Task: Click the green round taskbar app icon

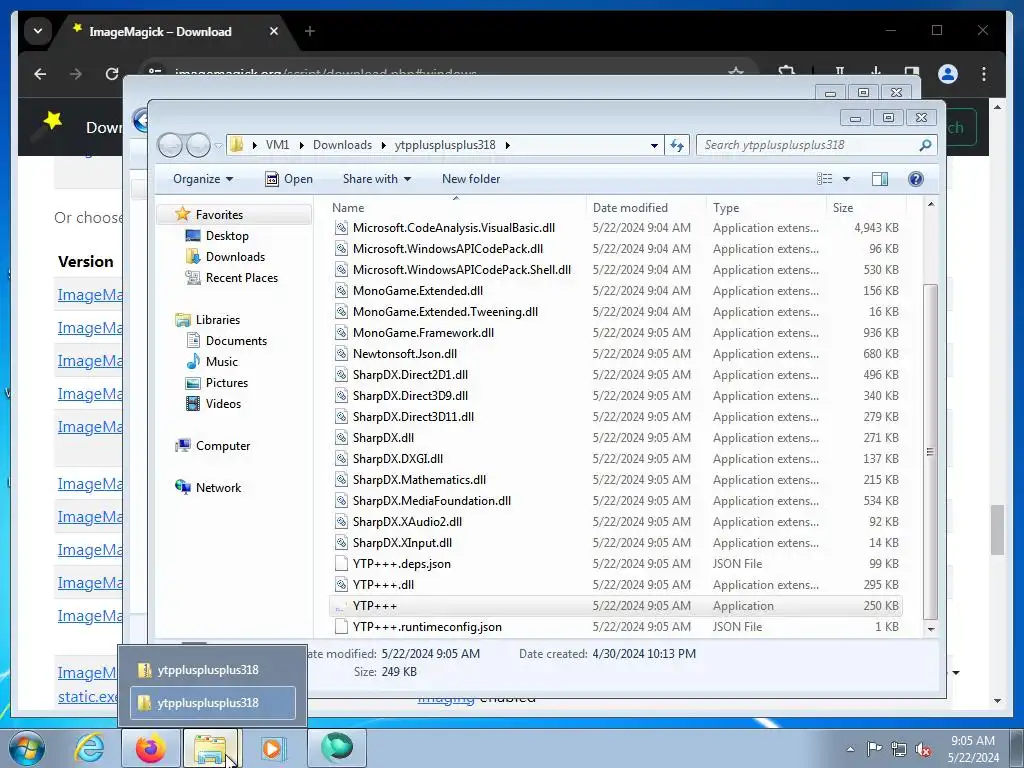Action: 337,748
